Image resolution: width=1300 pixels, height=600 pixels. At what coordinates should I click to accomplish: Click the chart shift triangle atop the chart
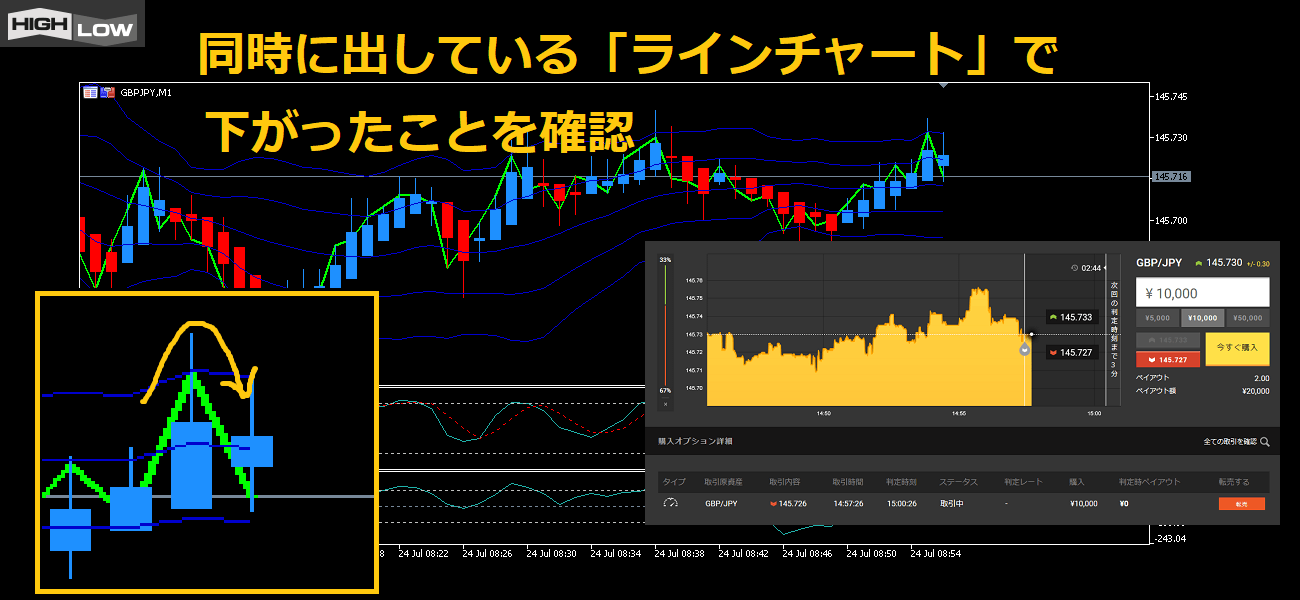point(940,86)
